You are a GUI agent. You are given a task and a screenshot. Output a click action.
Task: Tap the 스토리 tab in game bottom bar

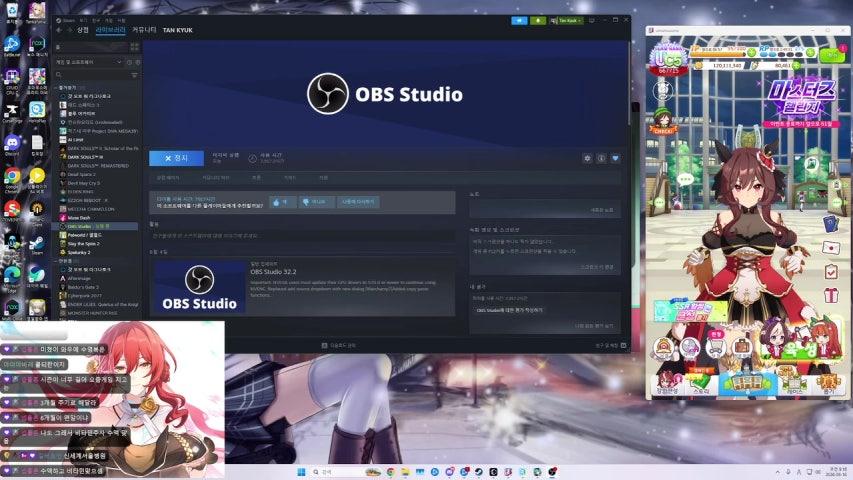tap(701, 384)
